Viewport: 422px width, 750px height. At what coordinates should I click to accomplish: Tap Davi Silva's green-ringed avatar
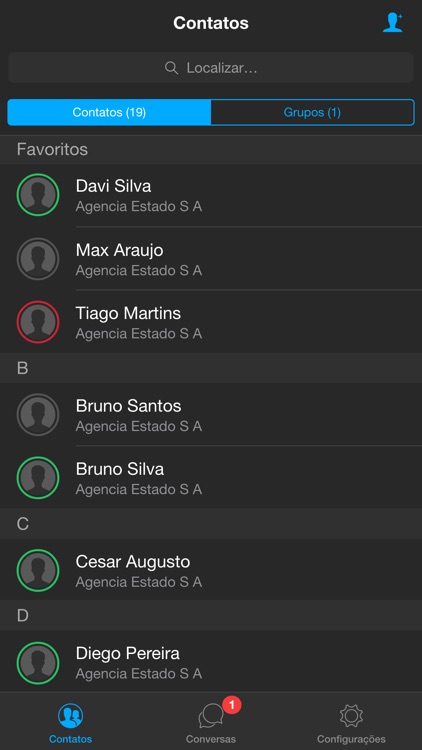(38, 195)
